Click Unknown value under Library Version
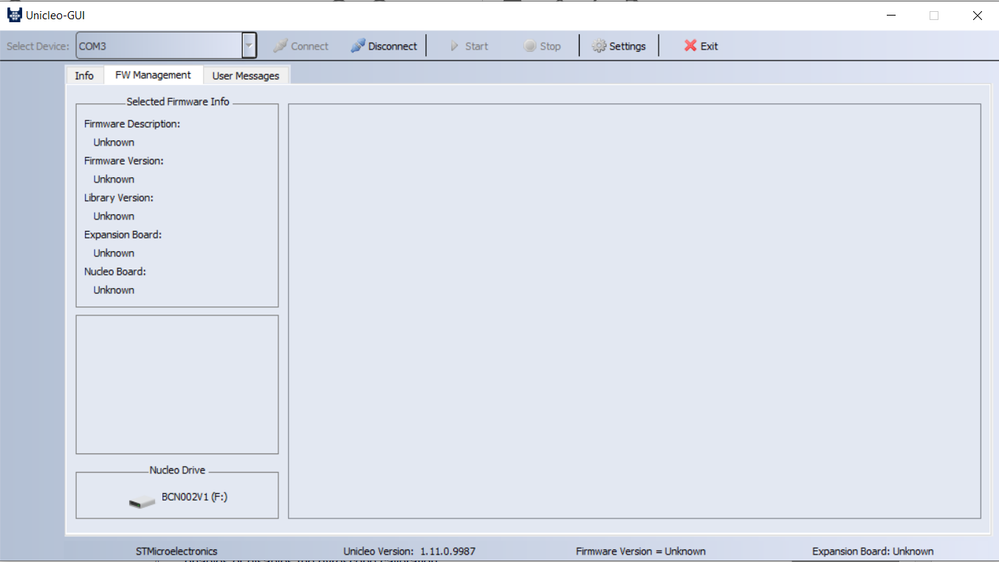999x562 pixels. point(114,216)
